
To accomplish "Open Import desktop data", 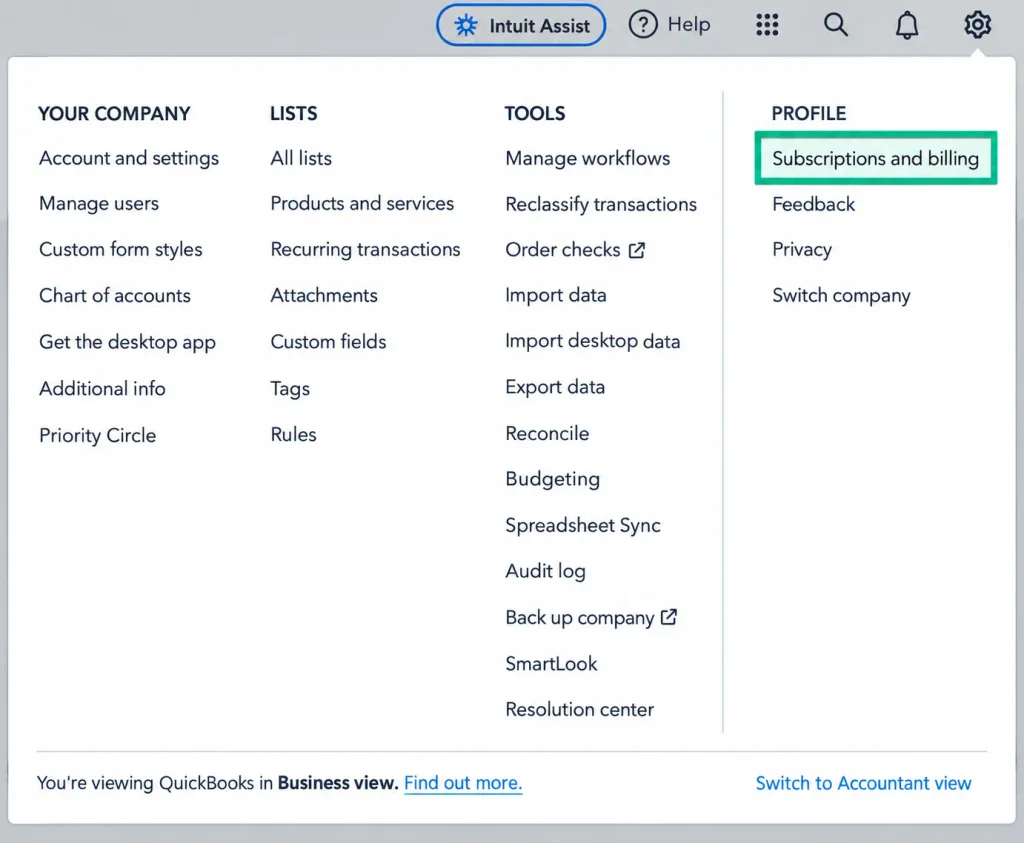I will (592, 341).
